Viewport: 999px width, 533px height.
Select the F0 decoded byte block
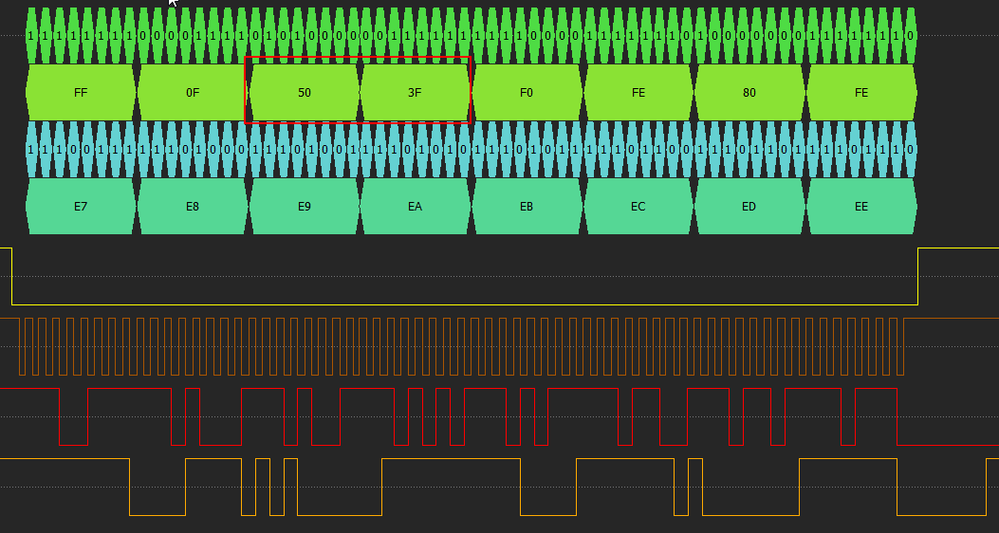527,92
